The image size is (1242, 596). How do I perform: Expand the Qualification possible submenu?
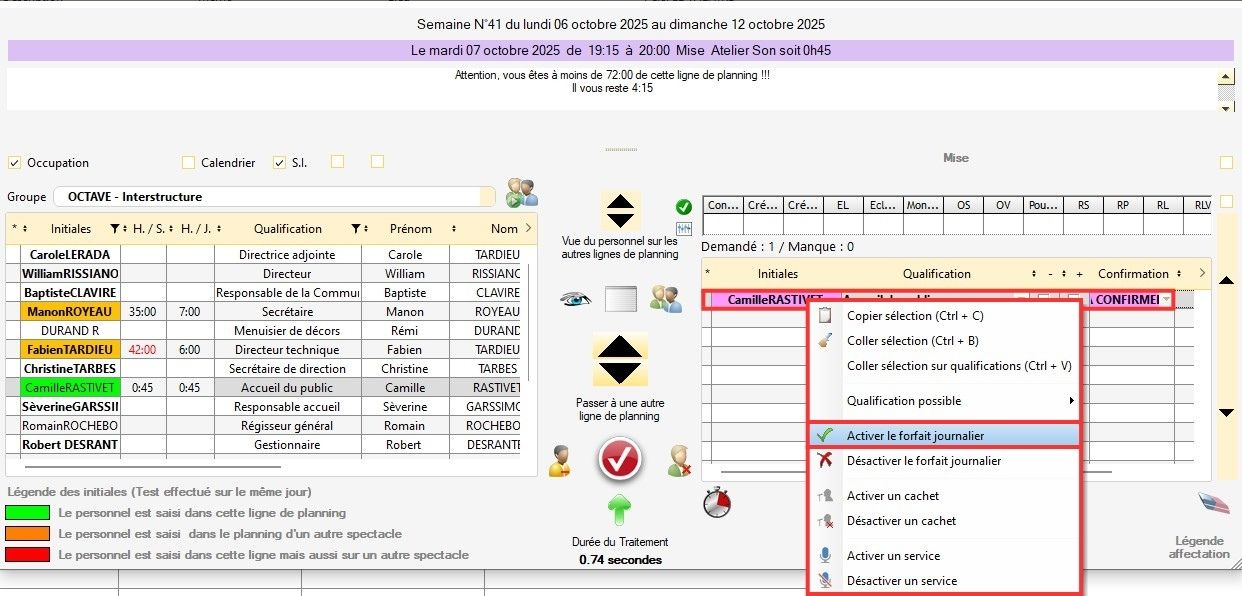tap(944, 401)
